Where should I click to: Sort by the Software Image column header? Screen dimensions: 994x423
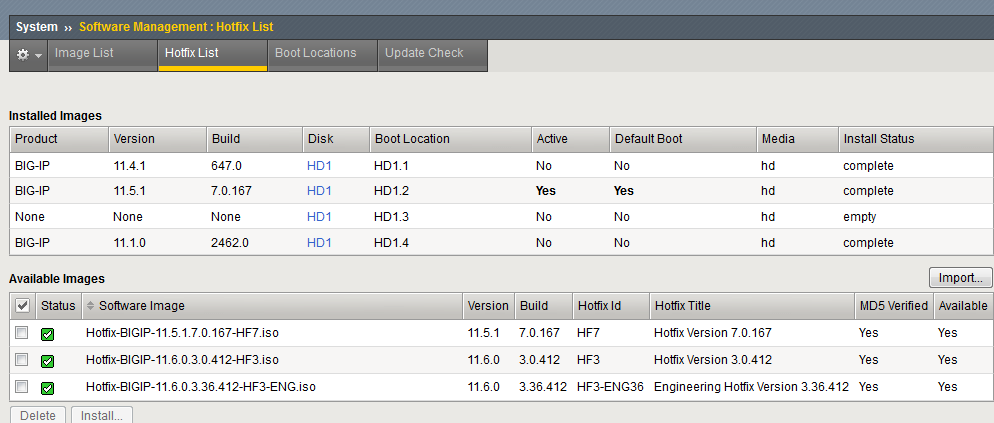pyautogui.click(x=273, y=306)
